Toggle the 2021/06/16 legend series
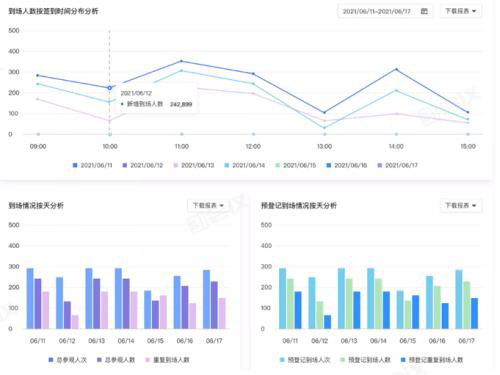 click(x=347, y=165)
